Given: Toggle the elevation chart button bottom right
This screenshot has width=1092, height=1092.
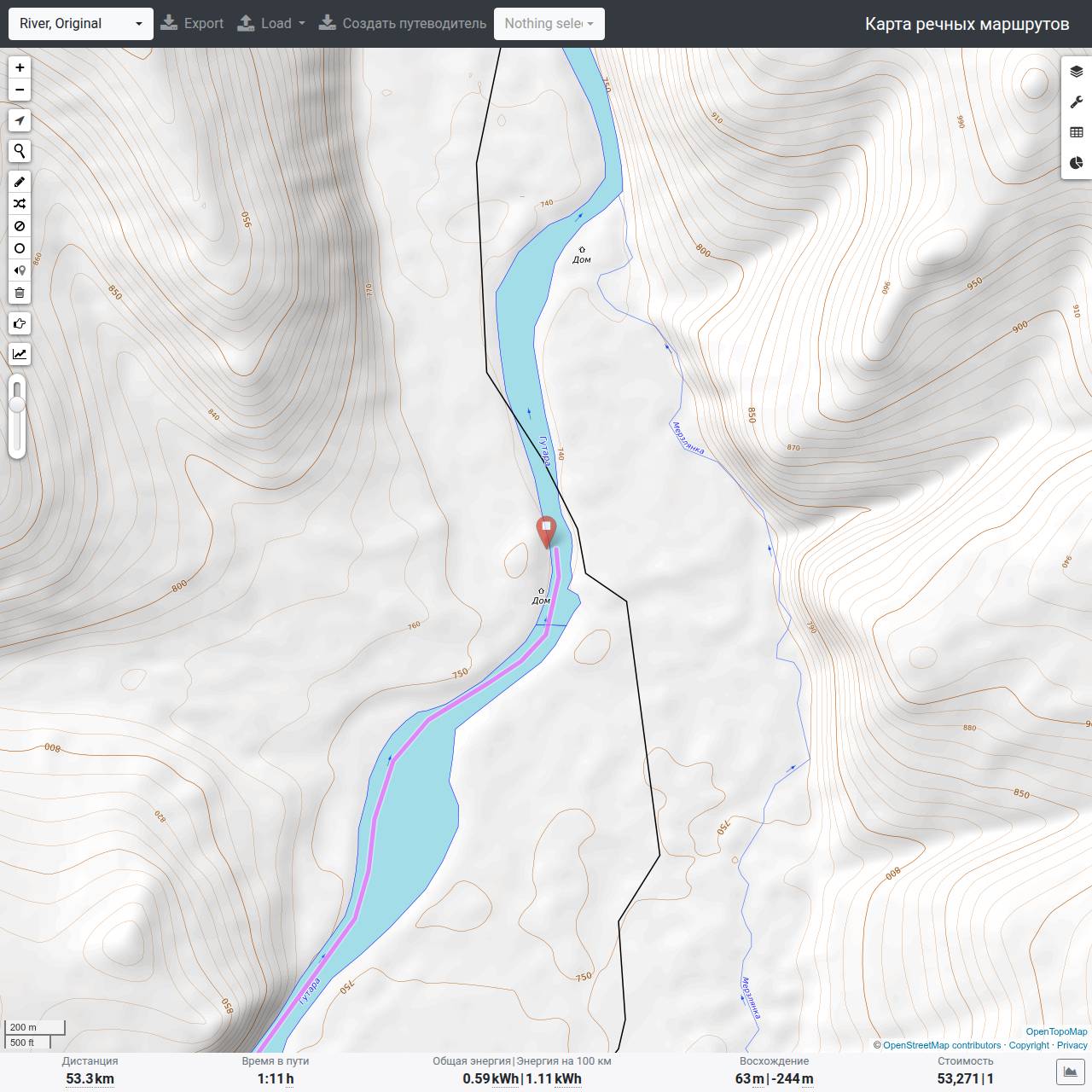Looking at the screenshot, I should 1069,1071.
